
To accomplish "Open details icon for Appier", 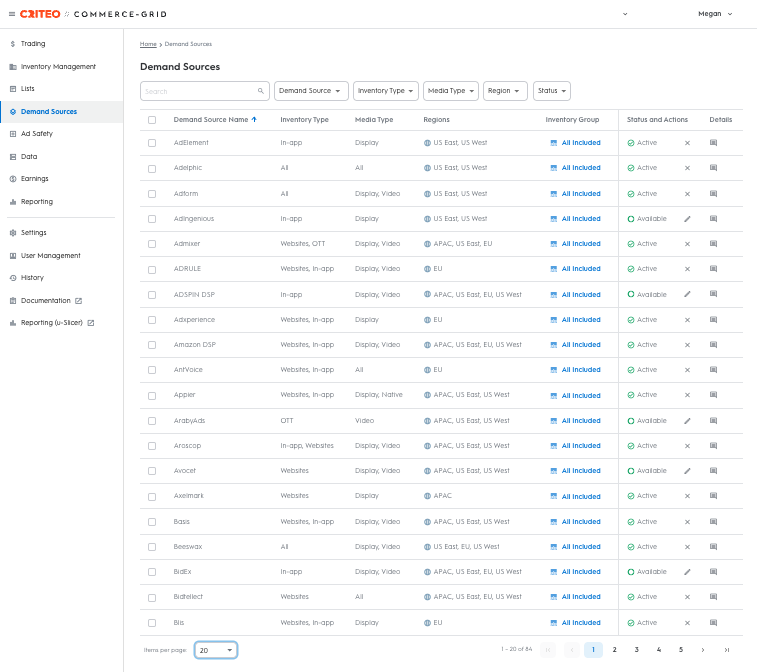I will click(x=714, y=394).
